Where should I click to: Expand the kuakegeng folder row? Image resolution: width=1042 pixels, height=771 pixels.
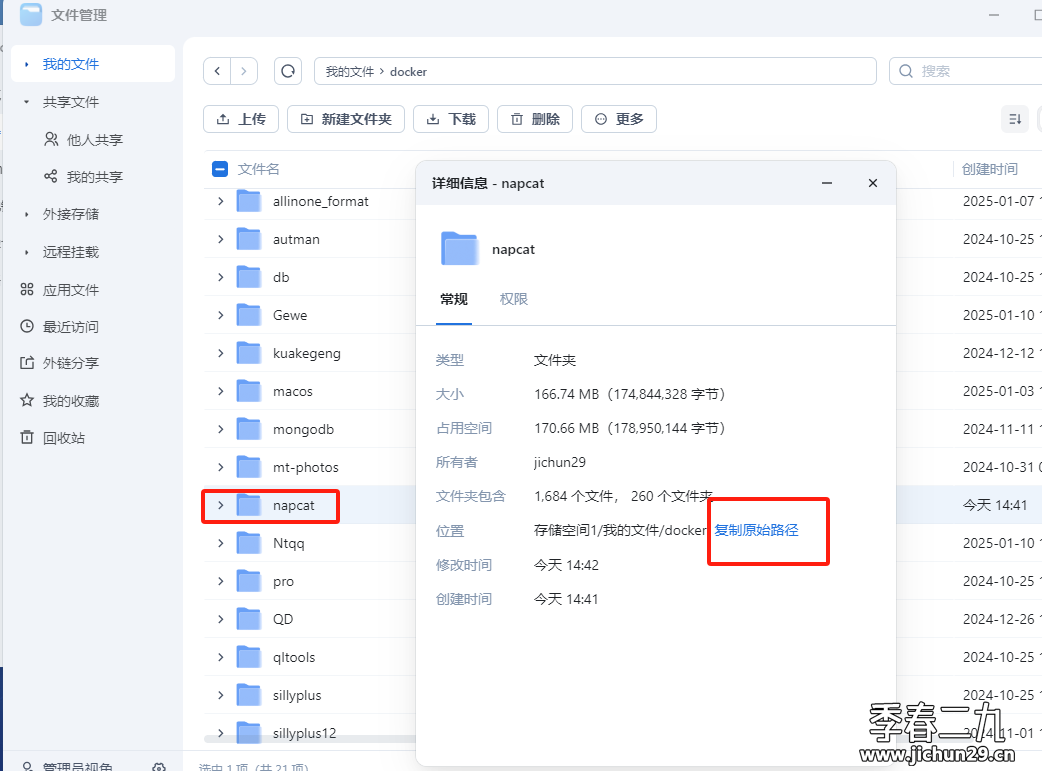click(221, 353)
